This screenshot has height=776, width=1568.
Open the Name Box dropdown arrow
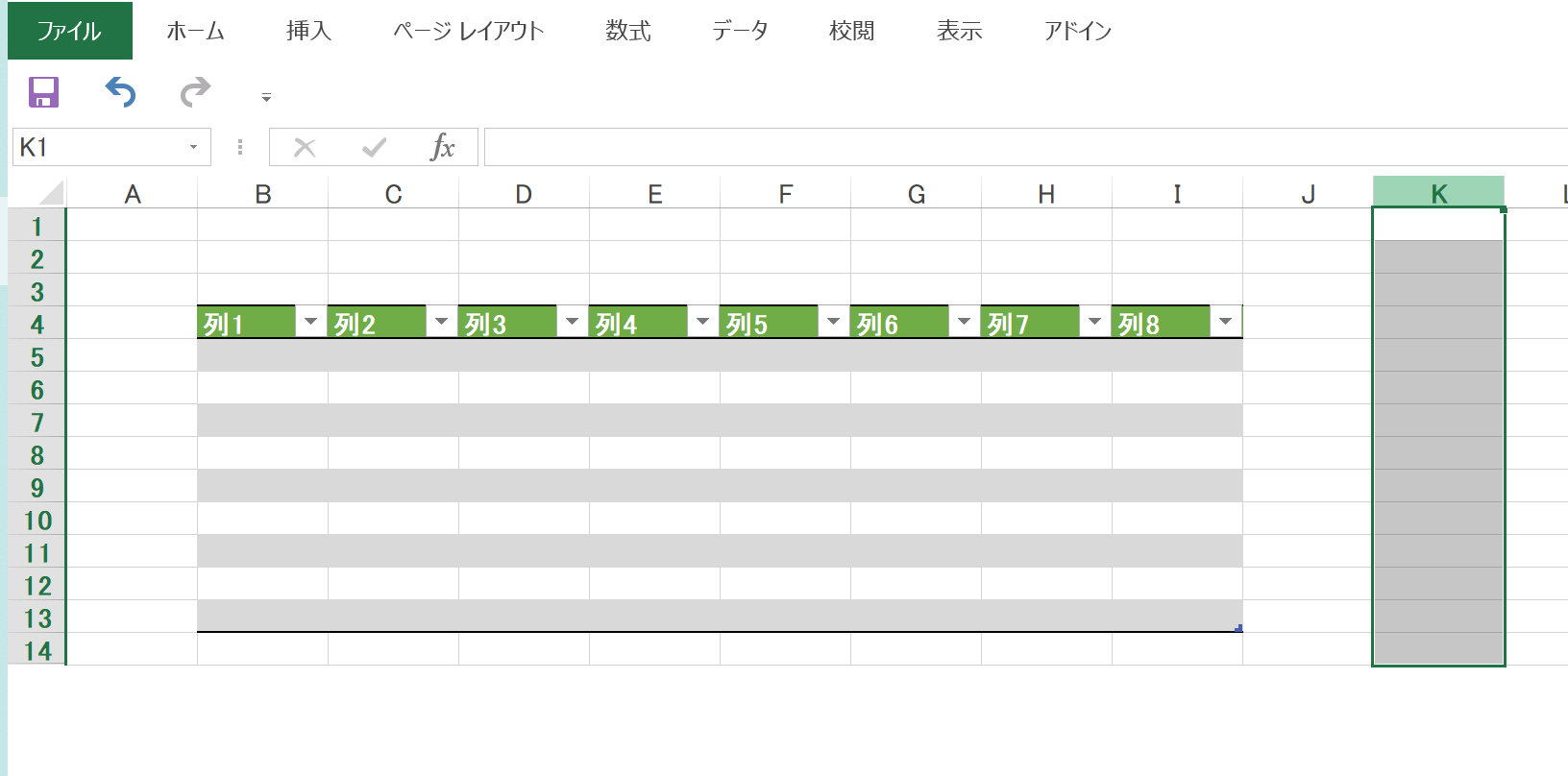pos(193,147)
